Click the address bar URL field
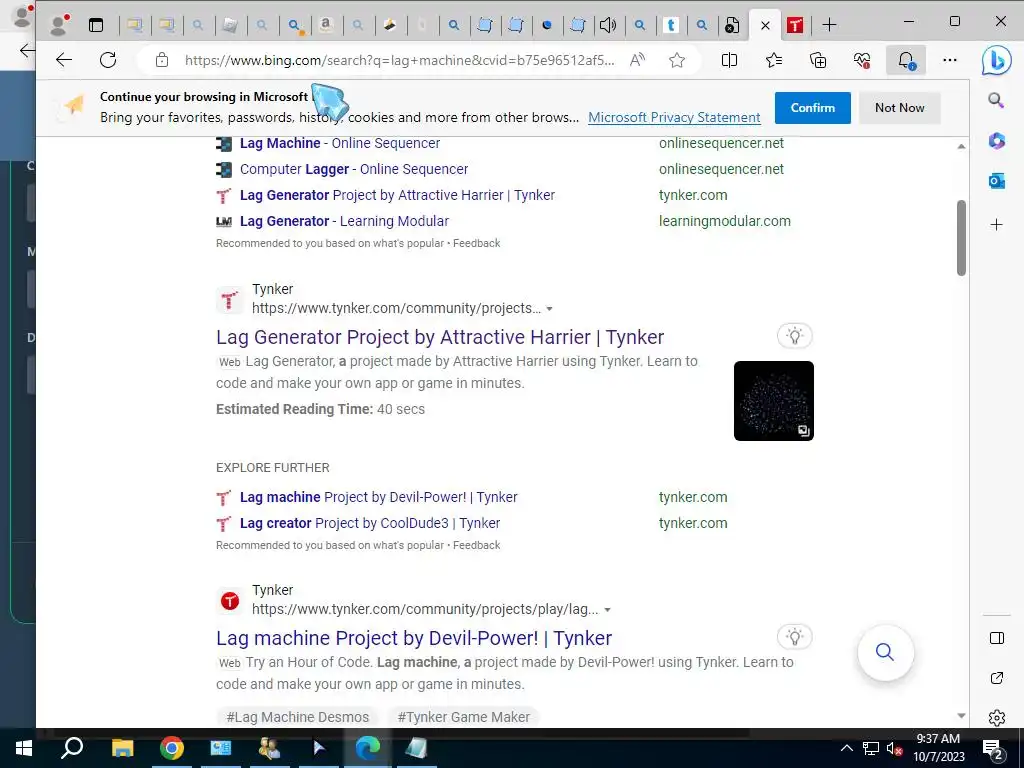 pyautogui.click(x=399, y=60)
